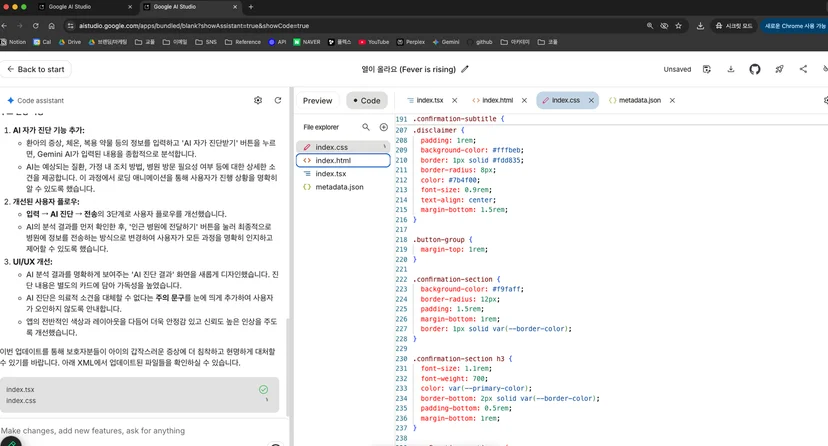Open the Perplex bookmark
This screenshot has width=828, height=446.
(x=411, y=42)
